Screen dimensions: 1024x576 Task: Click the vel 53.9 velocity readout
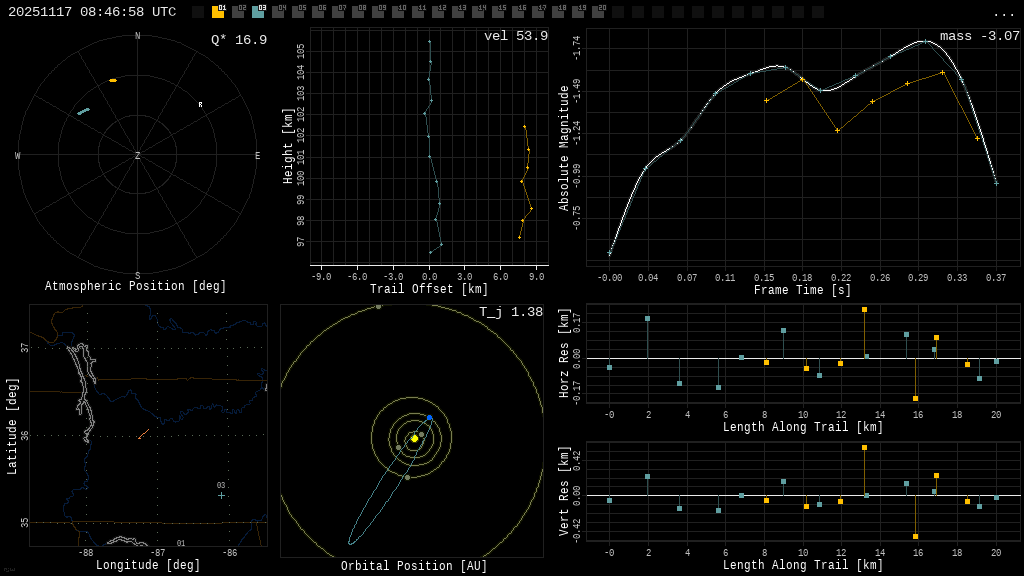point(515,36)
